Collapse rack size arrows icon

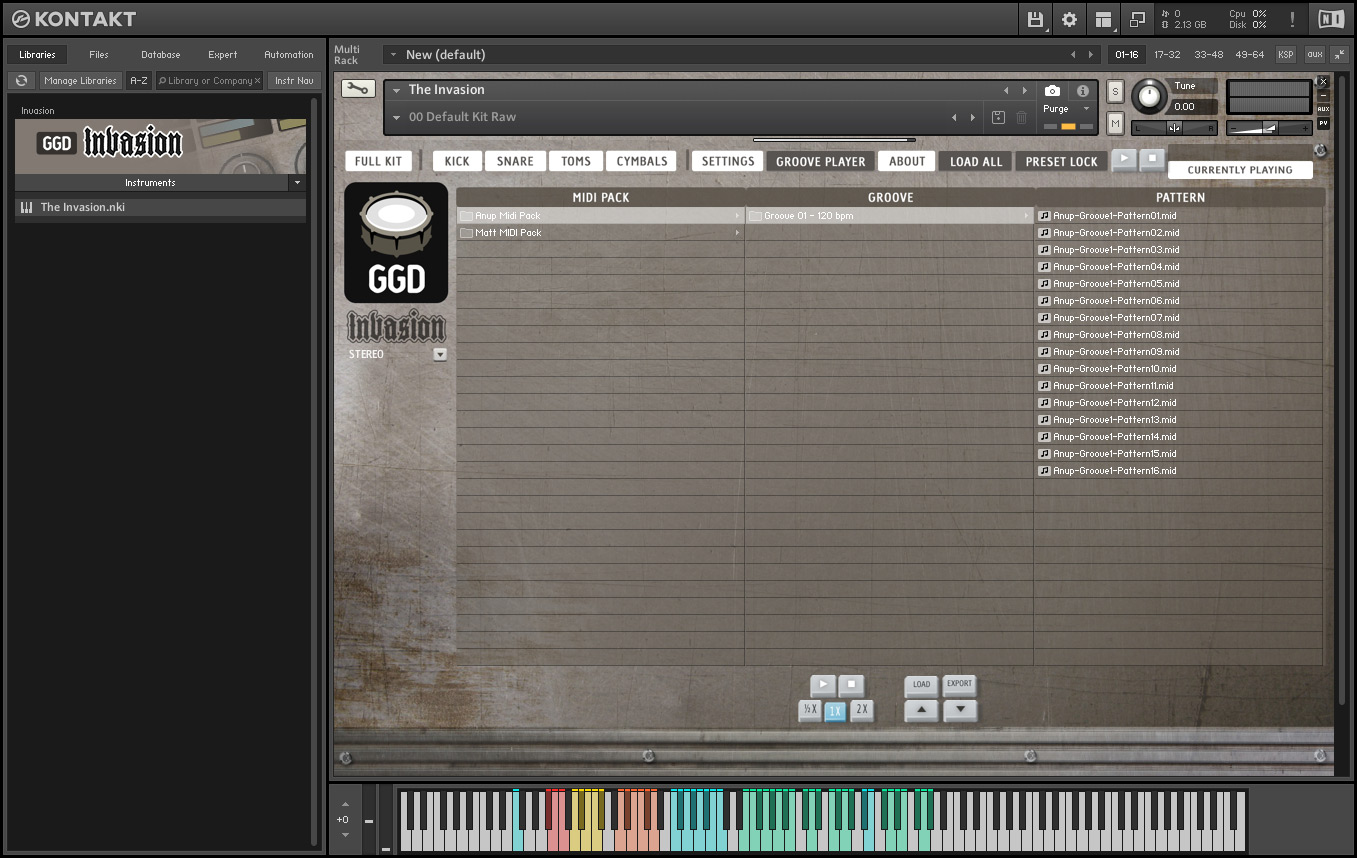[1340, 54]
